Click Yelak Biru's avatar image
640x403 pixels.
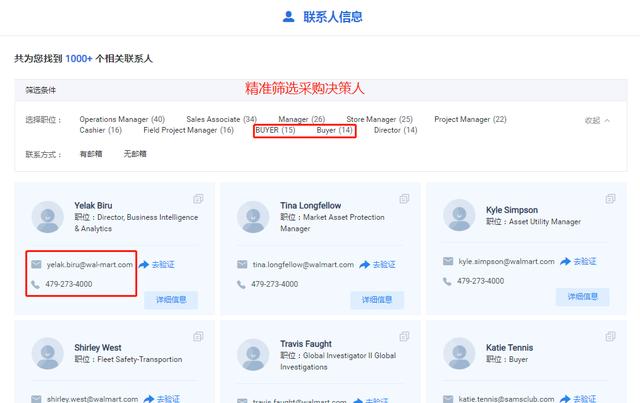tap(48, 217)
